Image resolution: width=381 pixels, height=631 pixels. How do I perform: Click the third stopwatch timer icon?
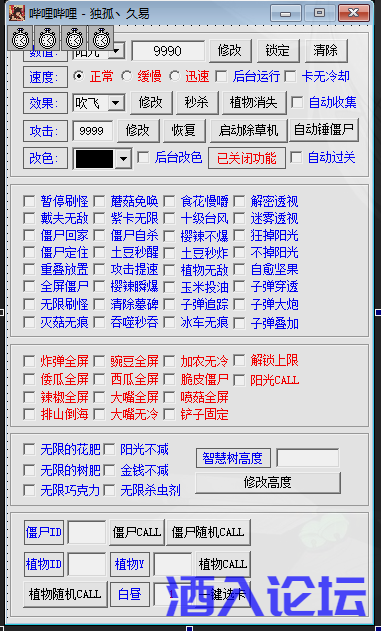(x=74, y=38)
